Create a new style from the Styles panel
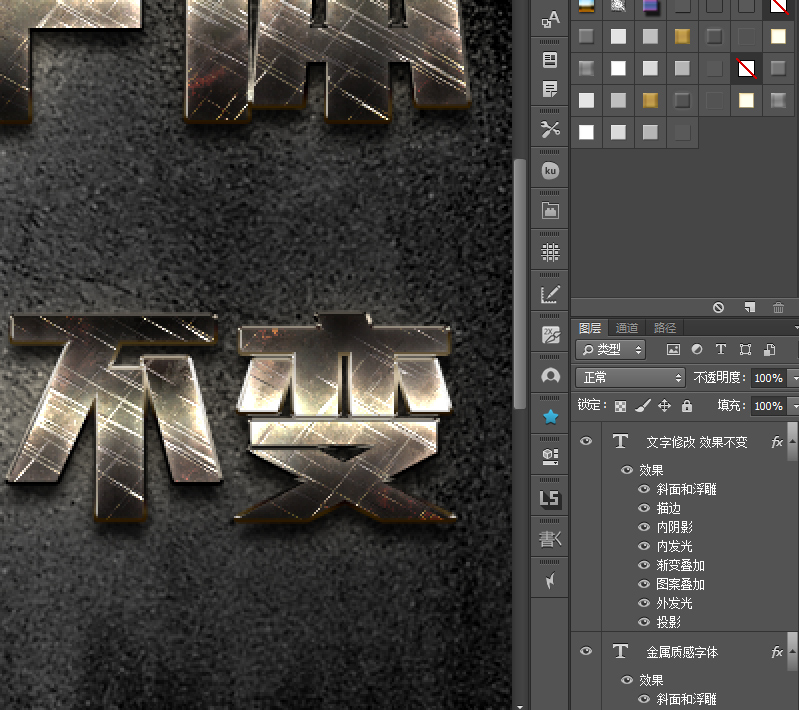799x710 pixels. coord(749,307)
